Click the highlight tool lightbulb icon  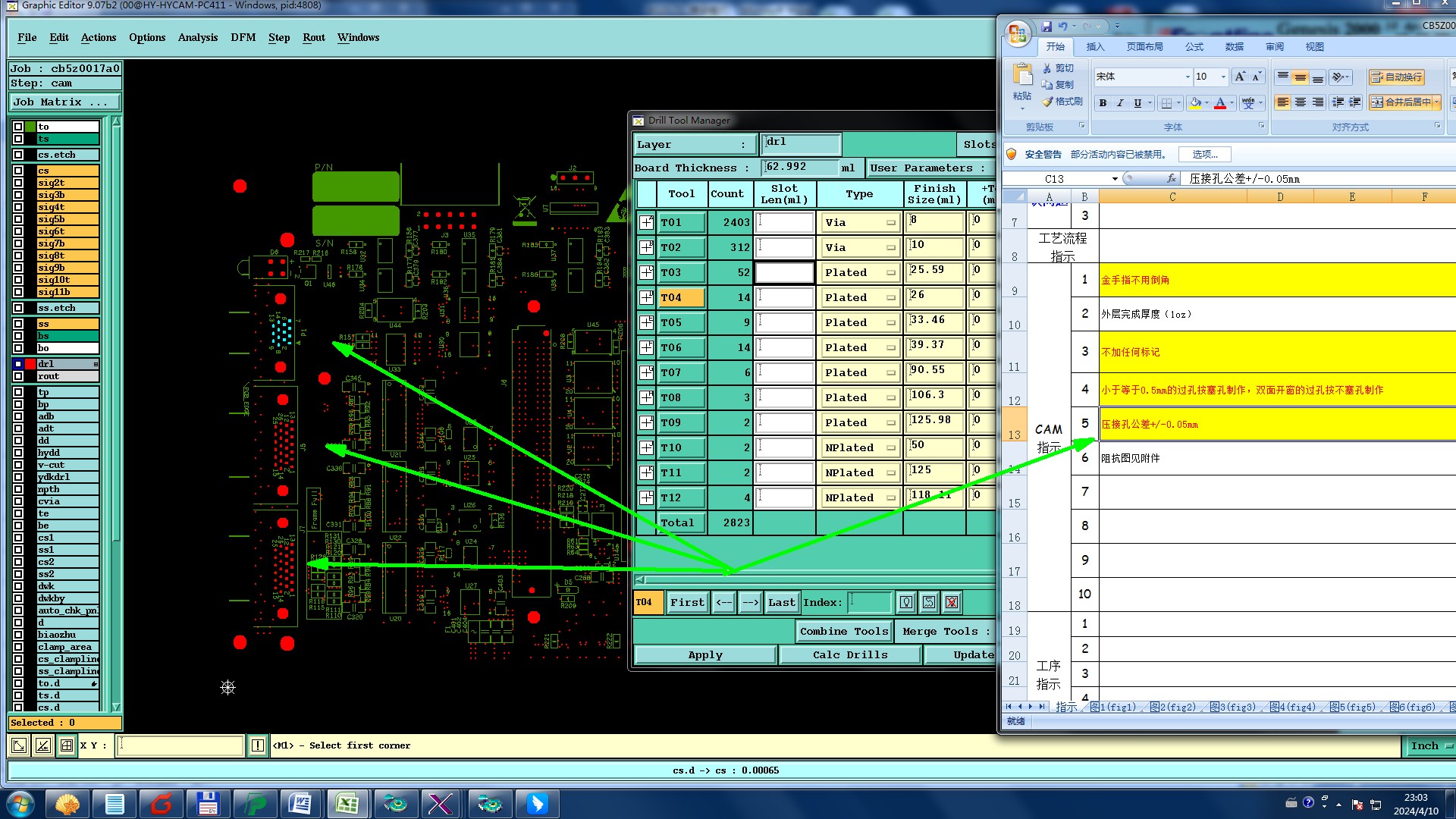coord(906,602)
